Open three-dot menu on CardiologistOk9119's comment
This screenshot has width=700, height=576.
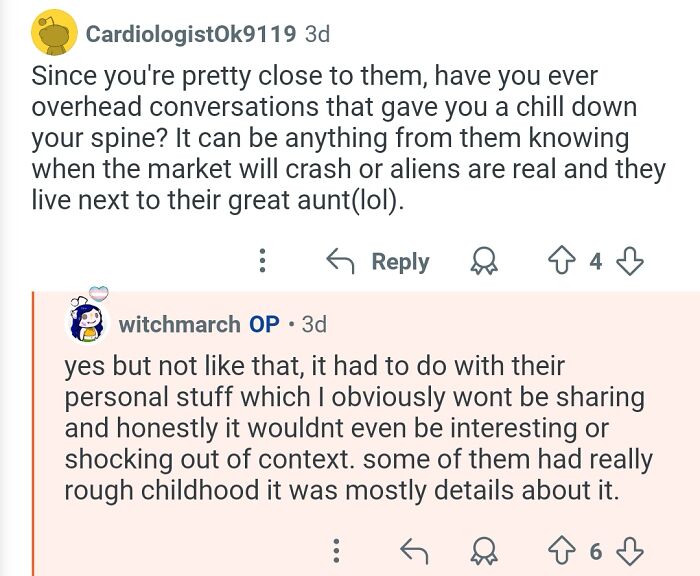tap(262, 261)
